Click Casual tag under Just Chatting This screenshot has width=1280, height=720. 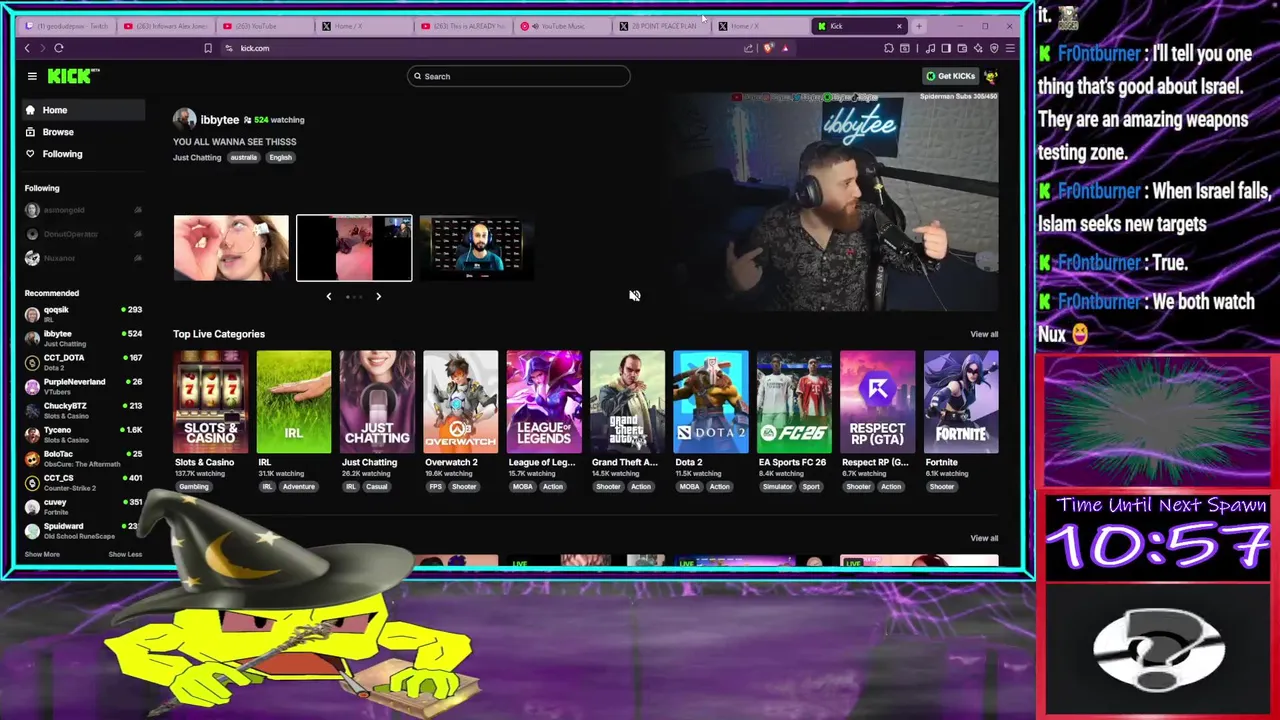click(376, 487)
